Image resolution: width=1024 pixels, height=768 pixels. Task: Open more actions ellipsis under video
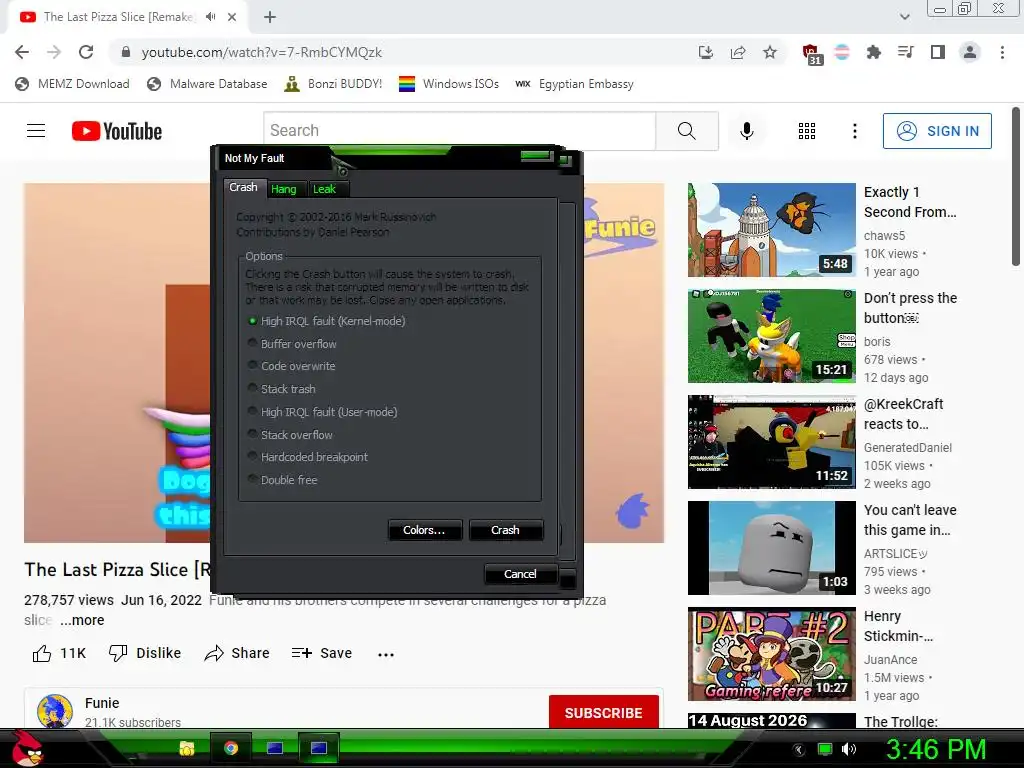(x=386, y=654)
